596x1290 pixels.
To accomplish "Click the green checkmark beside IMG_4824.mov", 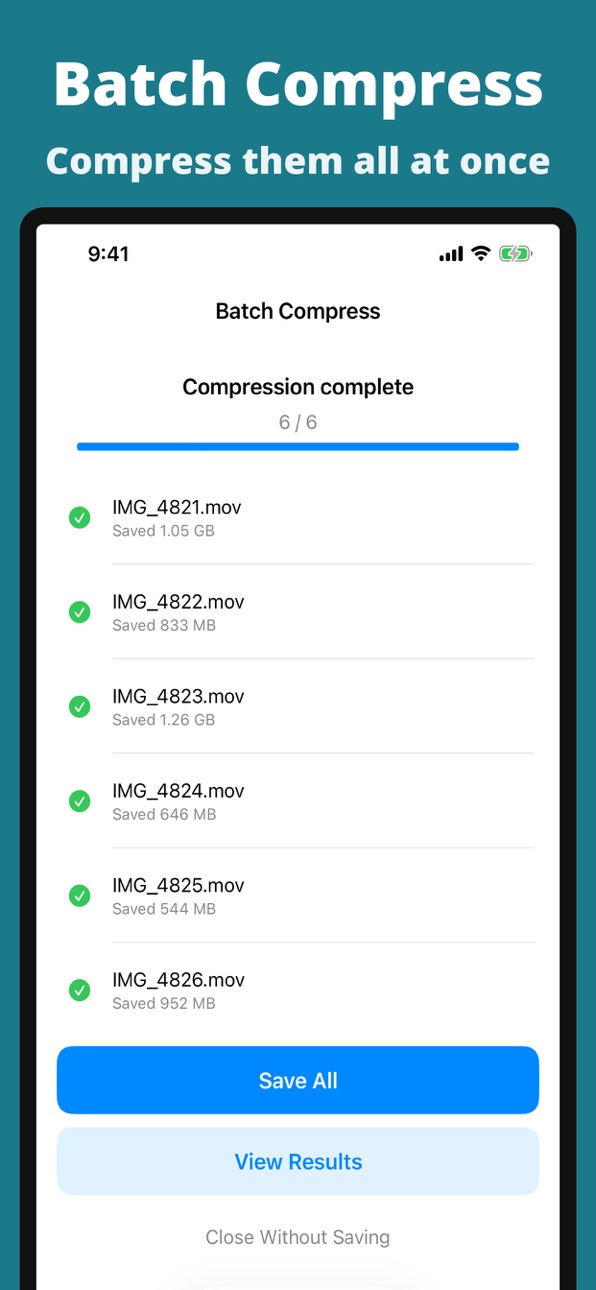I will 79,801.
